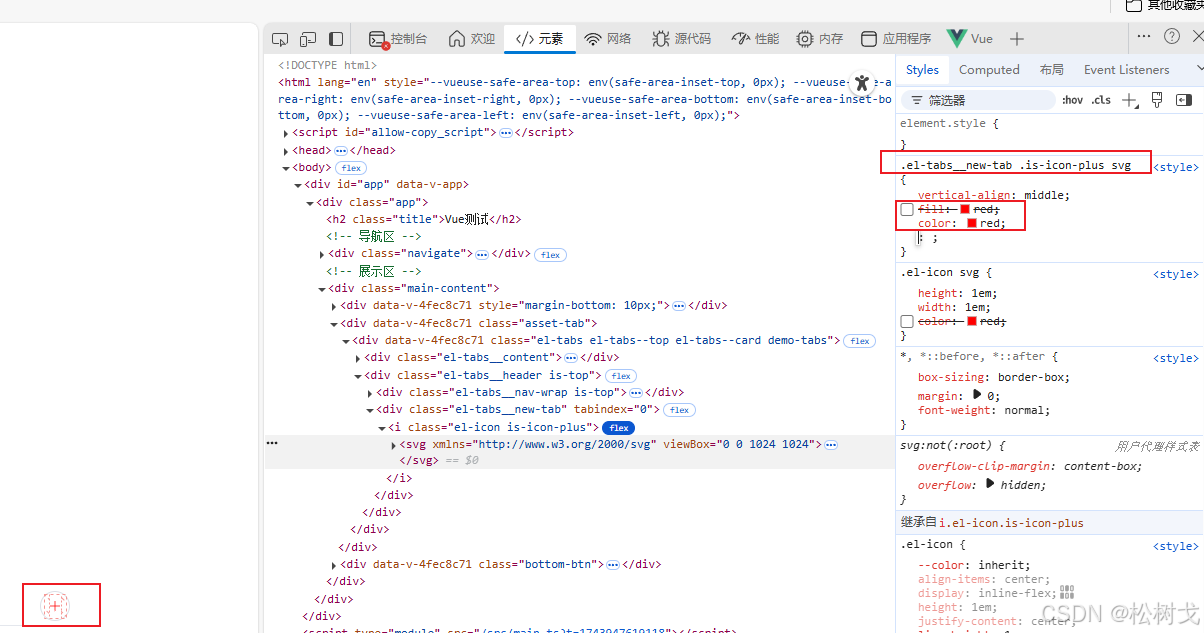Activate the inspect element picker icon

pyautogui.click(x=280, y=39)
